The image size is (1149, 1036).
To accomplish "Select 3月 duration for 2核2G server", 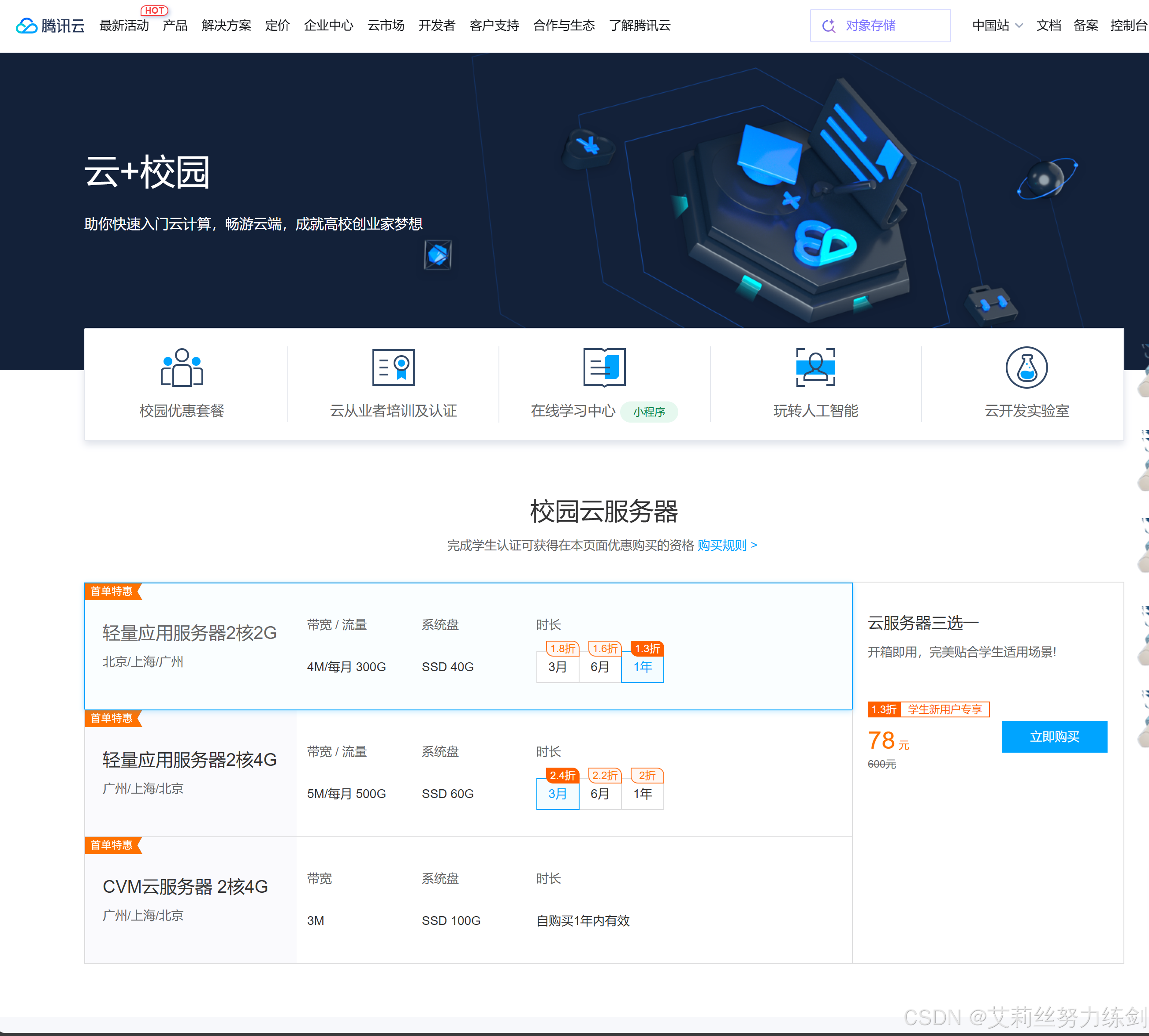I will 558,667.
